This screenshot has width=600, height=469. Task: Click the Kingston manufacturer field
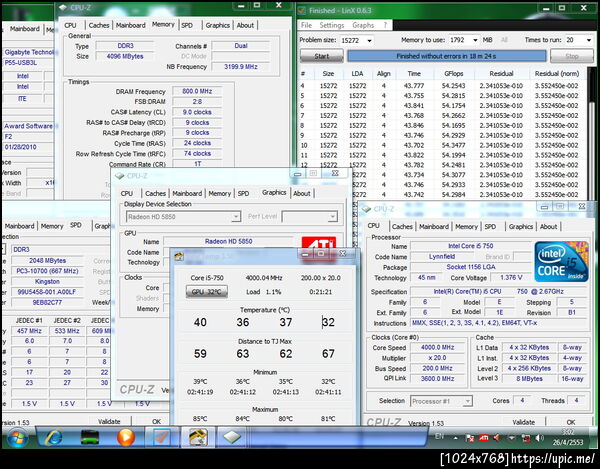[47, 281]
